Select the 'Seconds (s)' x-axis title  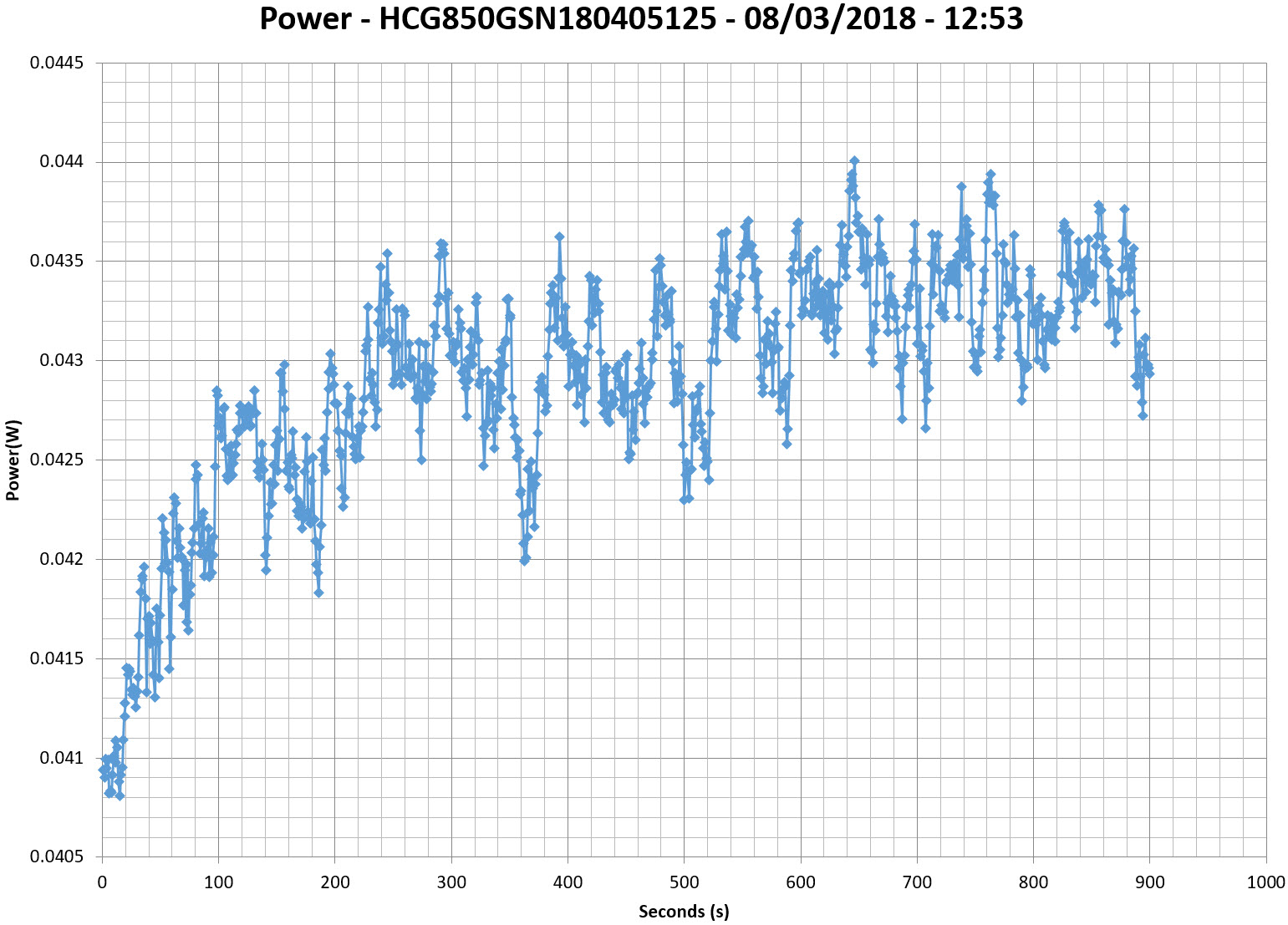(x=683, y=912)
